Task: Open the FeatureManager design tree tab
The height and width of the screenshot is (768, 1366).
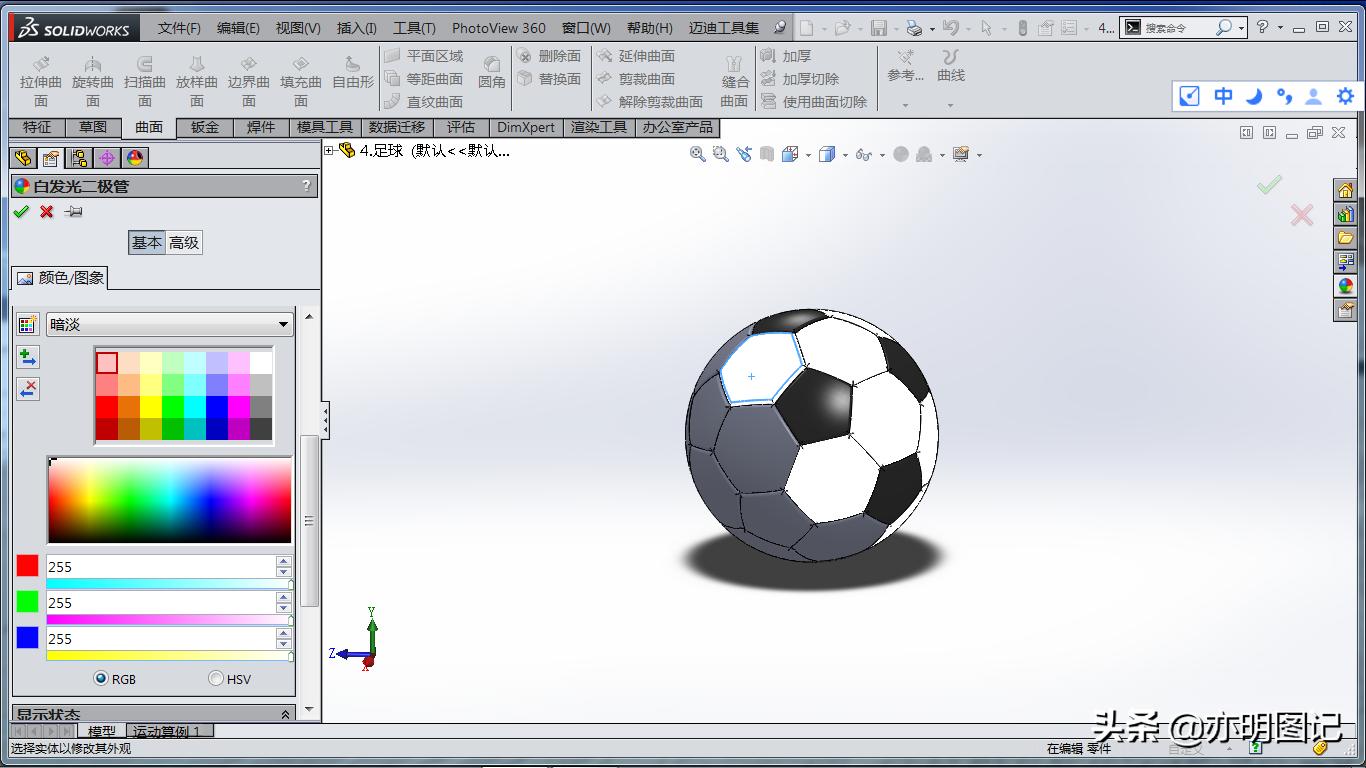Action: coord(24,158)
